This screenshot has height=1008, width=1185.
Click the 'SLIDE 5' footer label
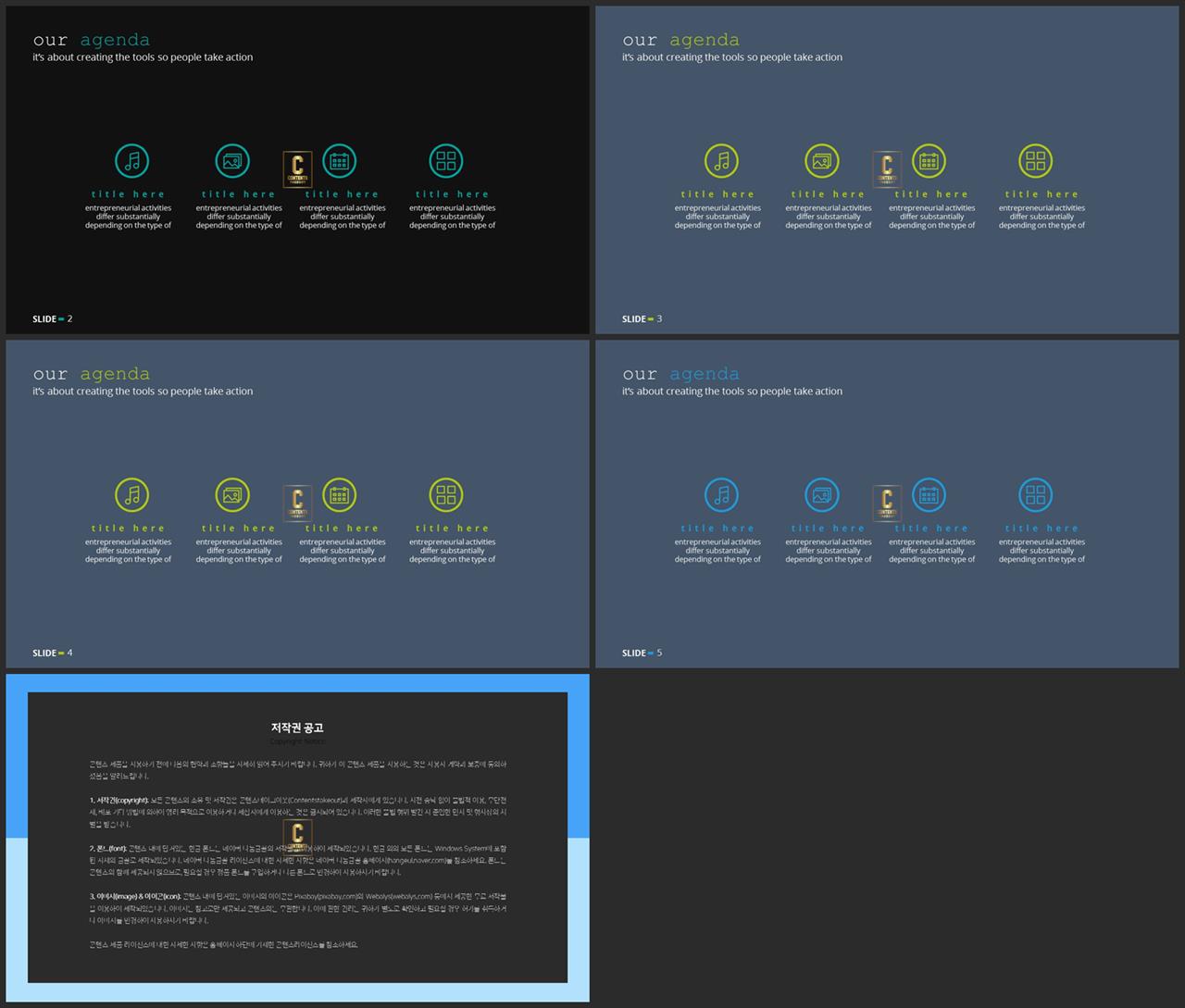[x=642, y=653]
